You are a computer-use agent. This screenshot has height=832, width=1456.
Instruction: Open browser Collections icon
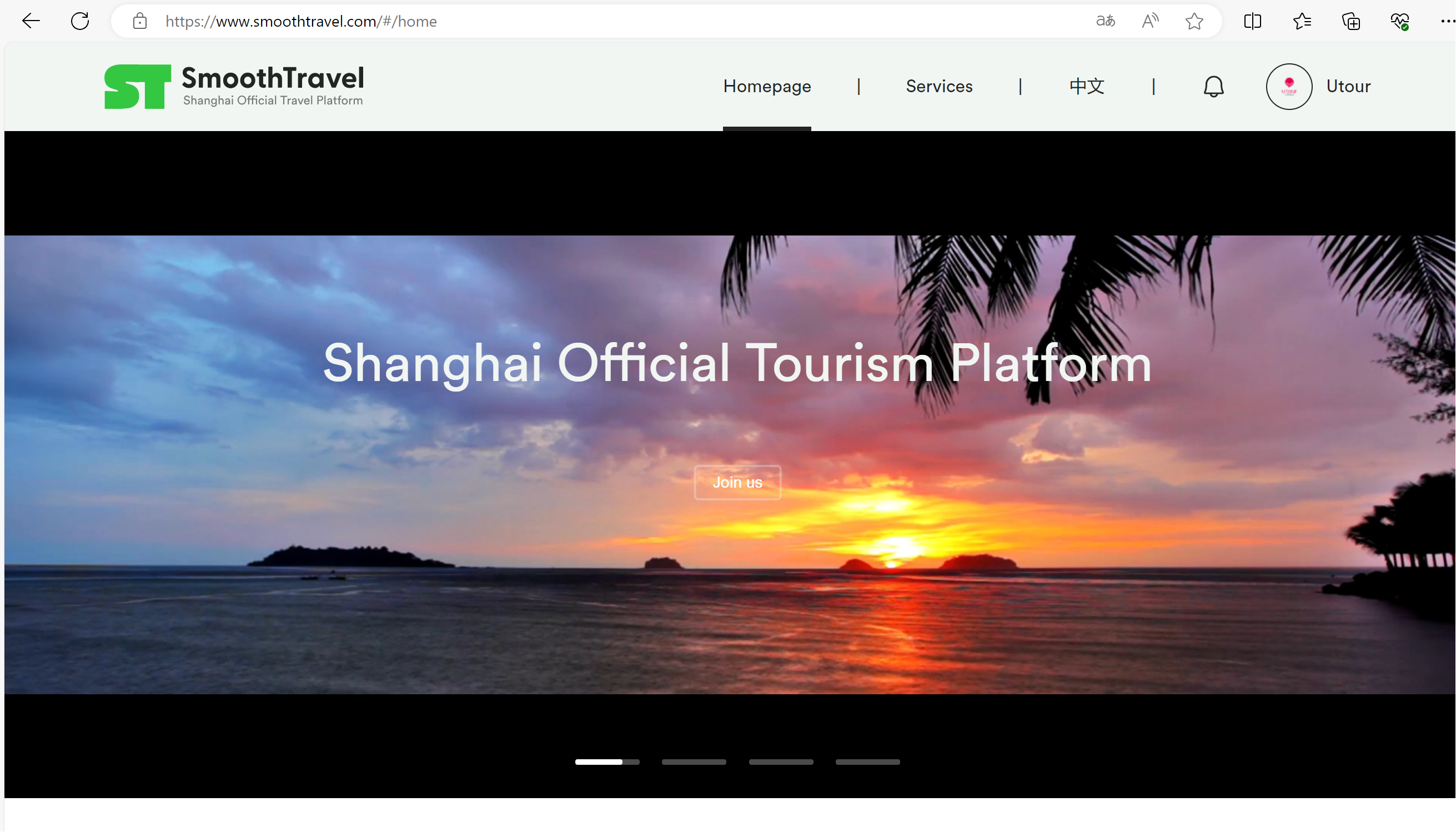pos(1351,21)
